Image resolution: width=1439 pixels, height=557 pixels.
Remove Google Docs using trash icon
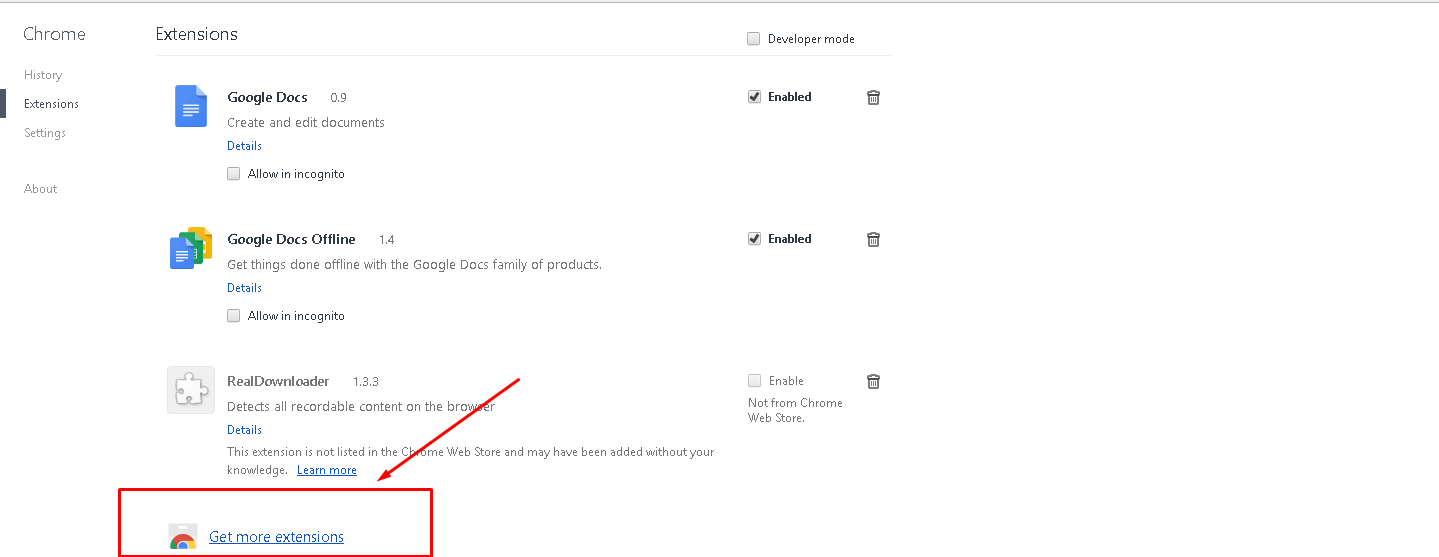[873, 97]
